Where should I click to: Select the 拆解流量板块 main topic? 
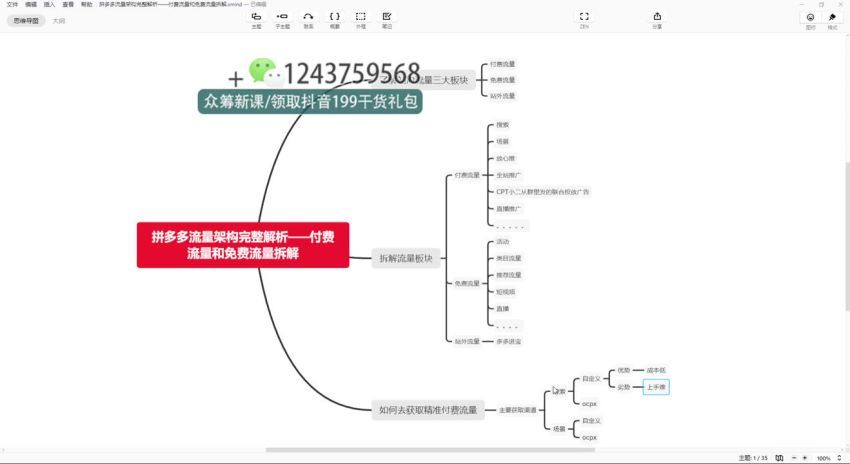[406, 259]
